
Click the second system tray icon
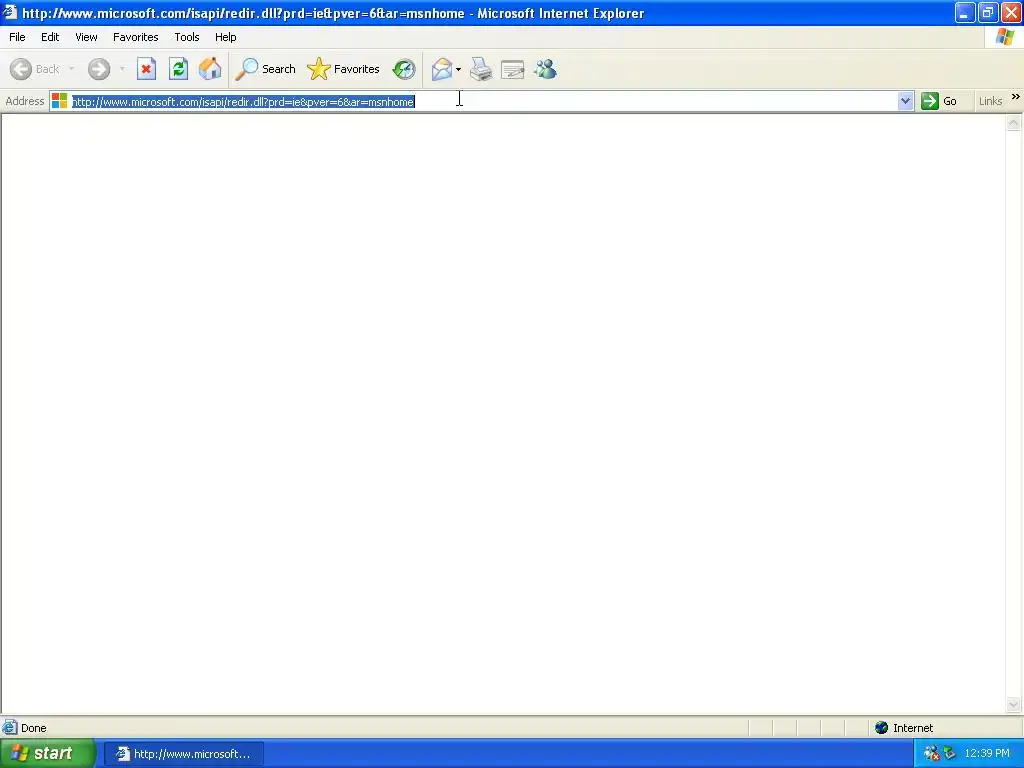tap(949, 754)
